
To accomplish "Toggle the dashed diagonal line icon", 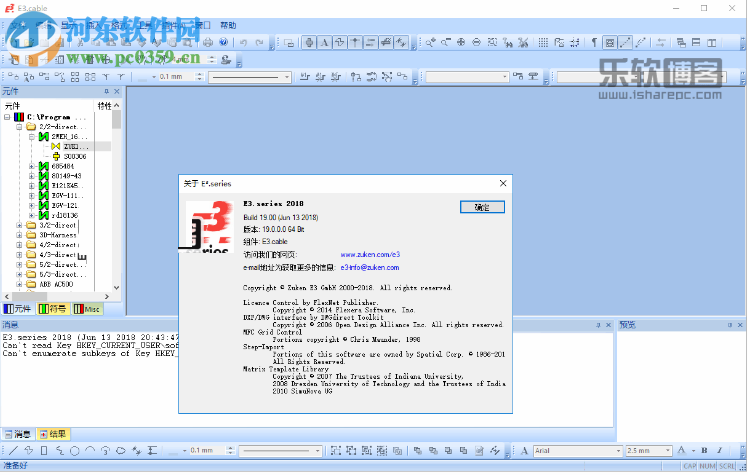I will coord(641,43).
